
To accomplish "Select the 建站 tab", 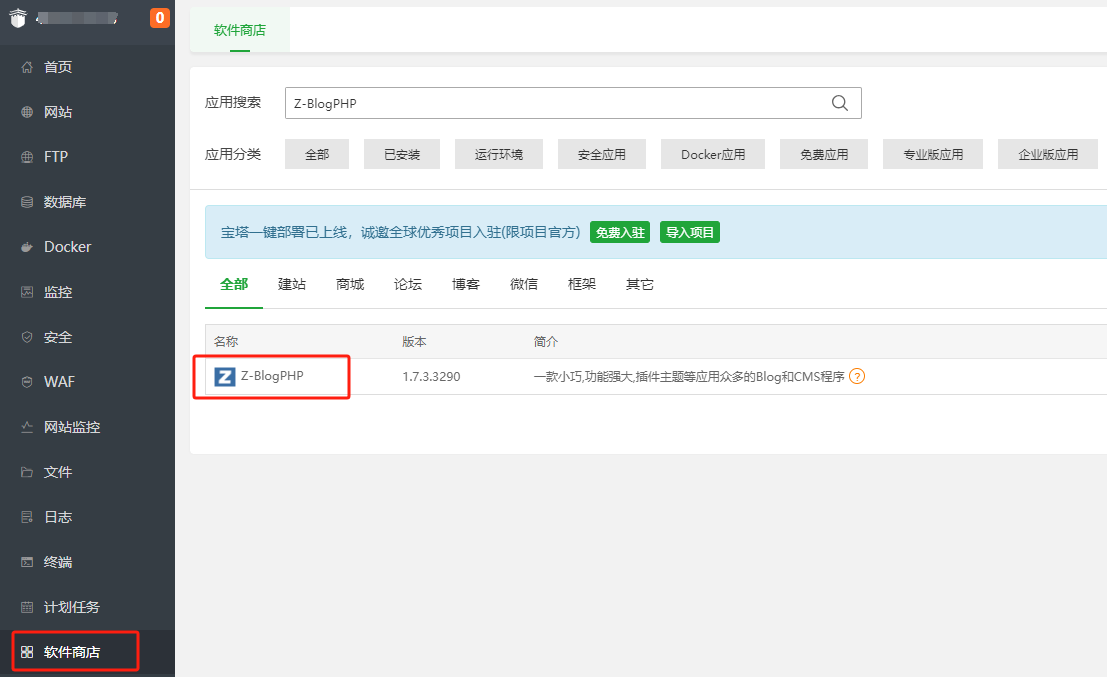I will click(292, 284).
